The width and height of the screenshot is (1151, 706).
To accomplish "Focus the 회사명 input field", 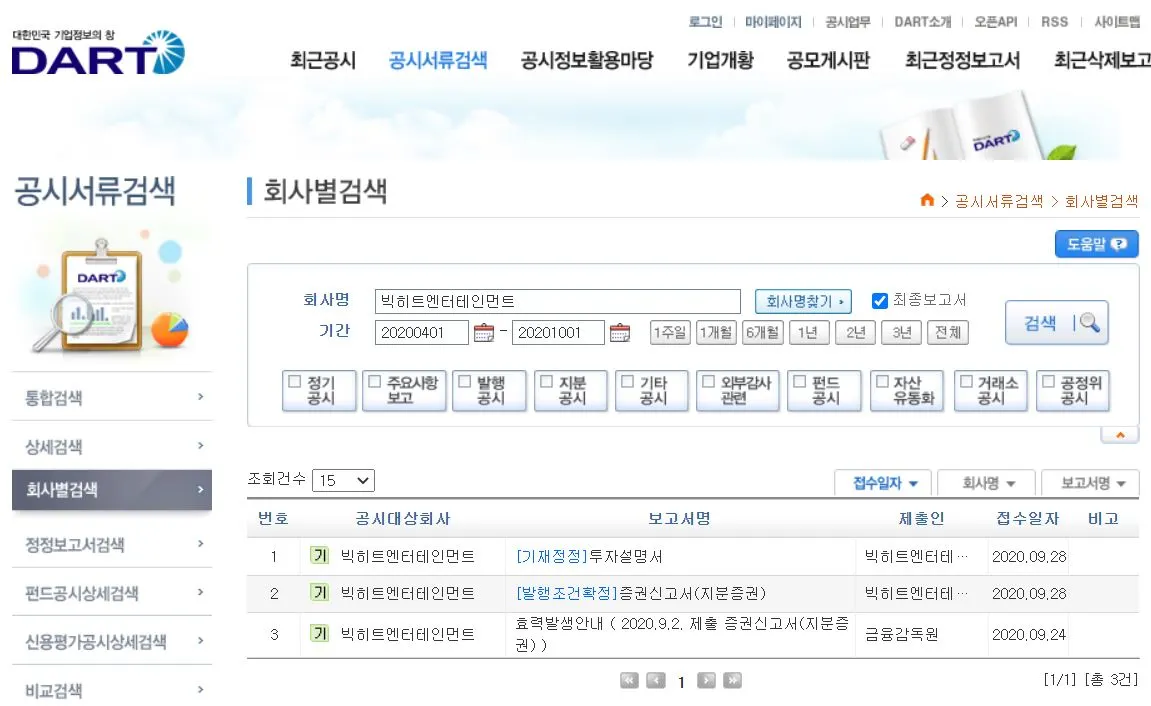I will click(x=558, y=302).
